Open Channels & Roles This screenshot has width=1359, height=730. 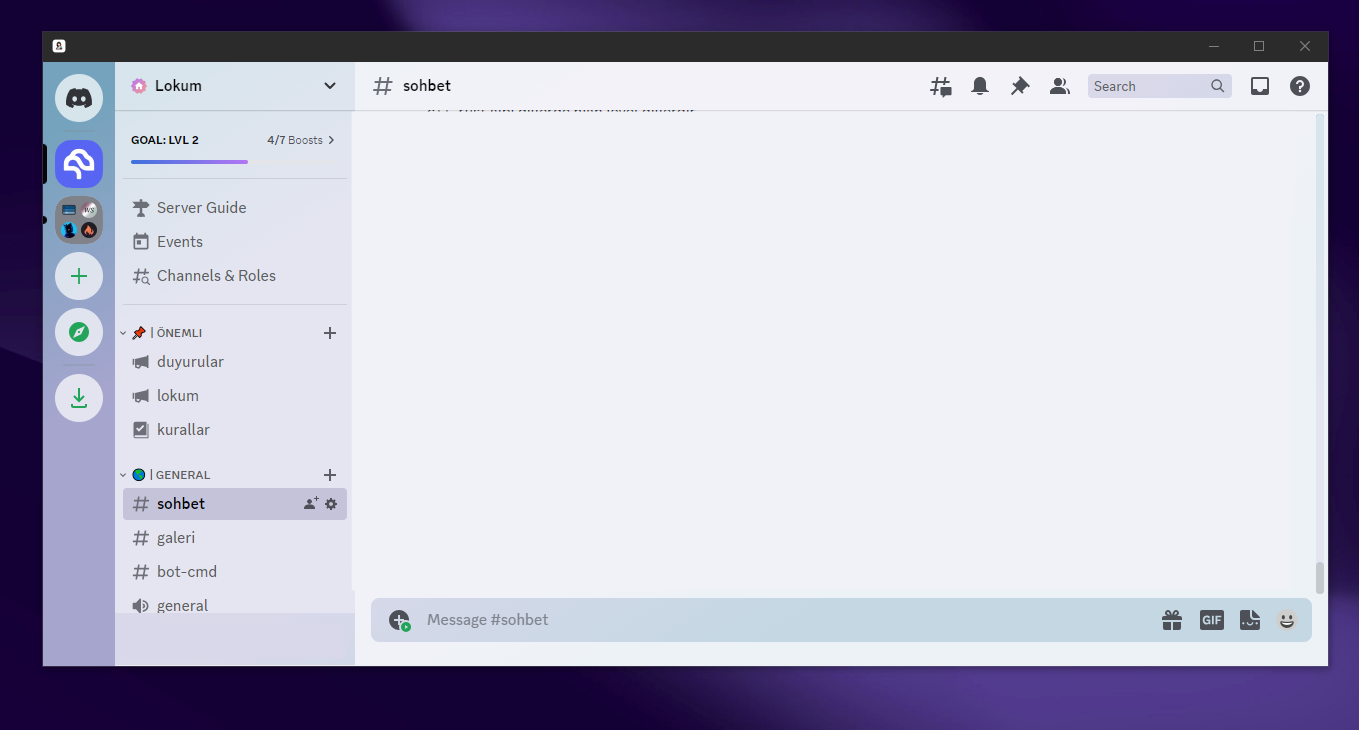235,276
